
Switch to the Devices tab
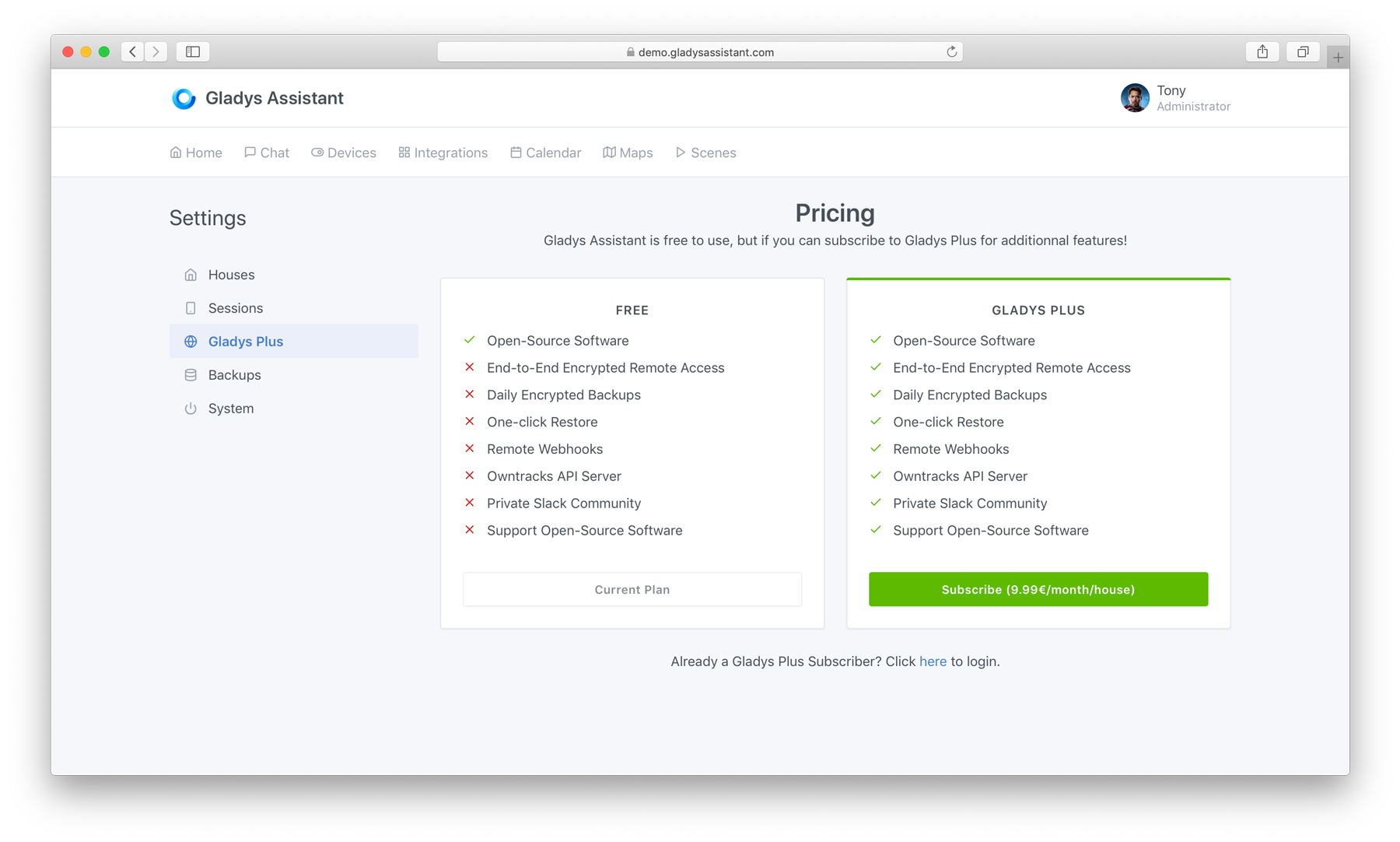click(344, 153)
